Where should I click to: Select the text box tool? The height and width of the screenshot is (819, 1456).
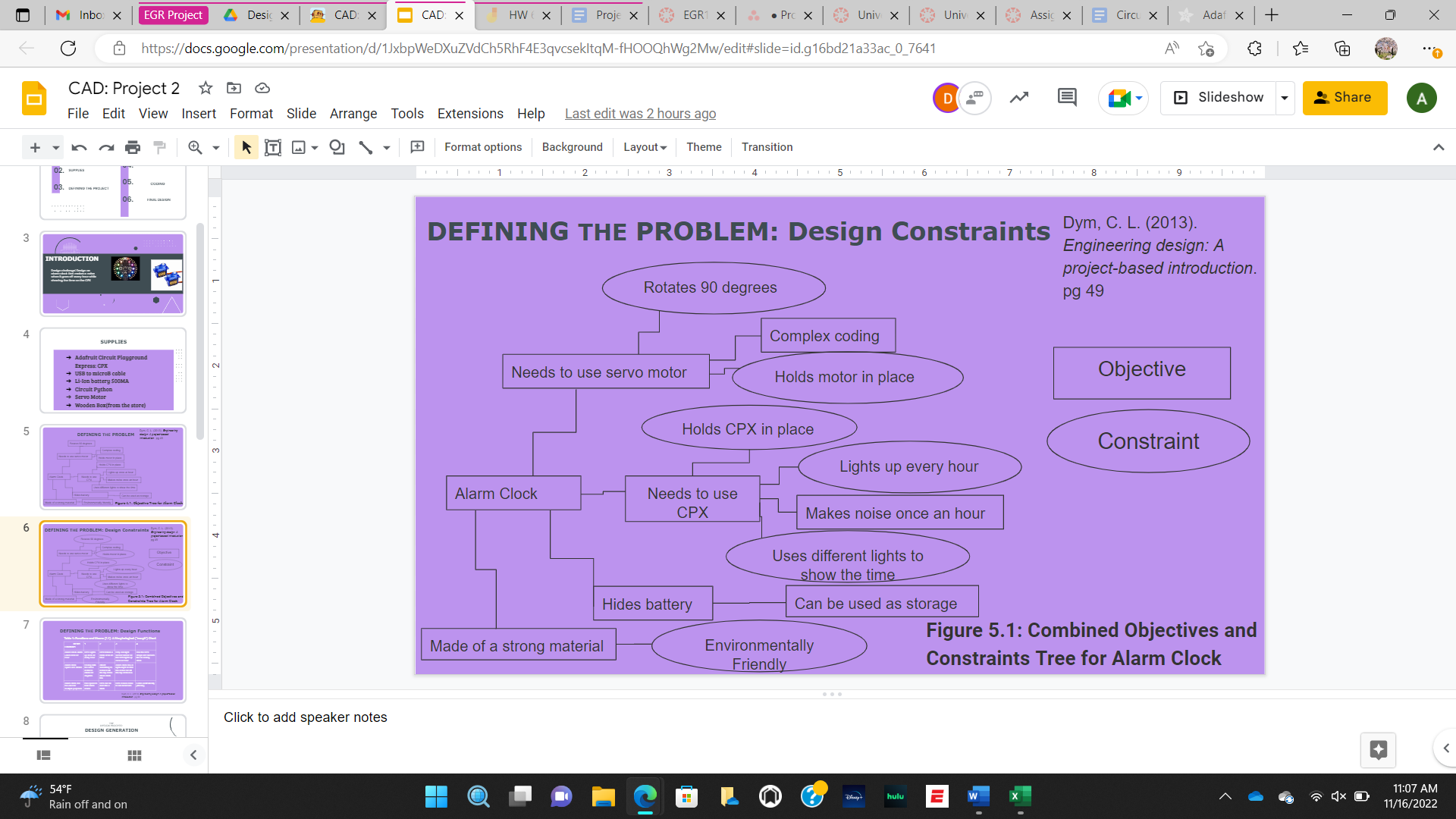coord(273,147)
